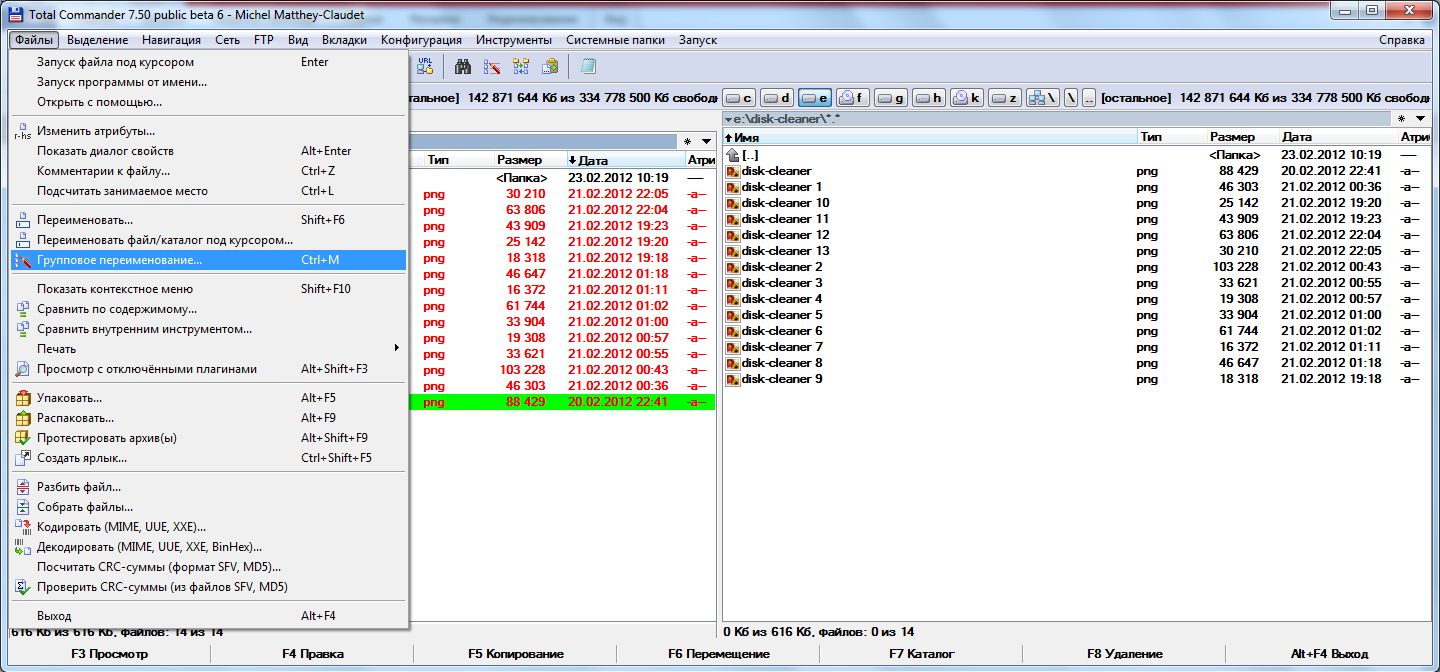Choose 'Проверить CRC-суммы' menu entry

pos(208,587)
